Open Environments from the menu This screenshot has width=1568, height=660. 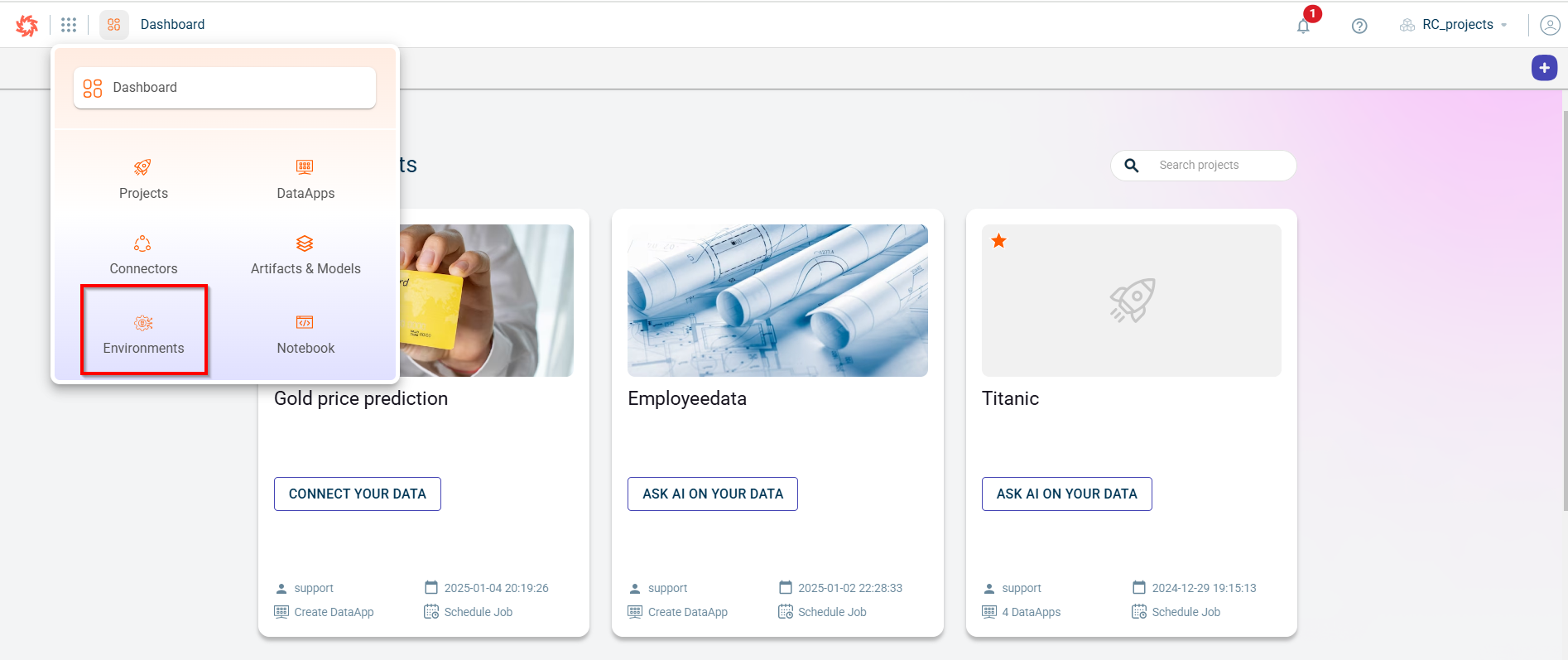(143, 334)
